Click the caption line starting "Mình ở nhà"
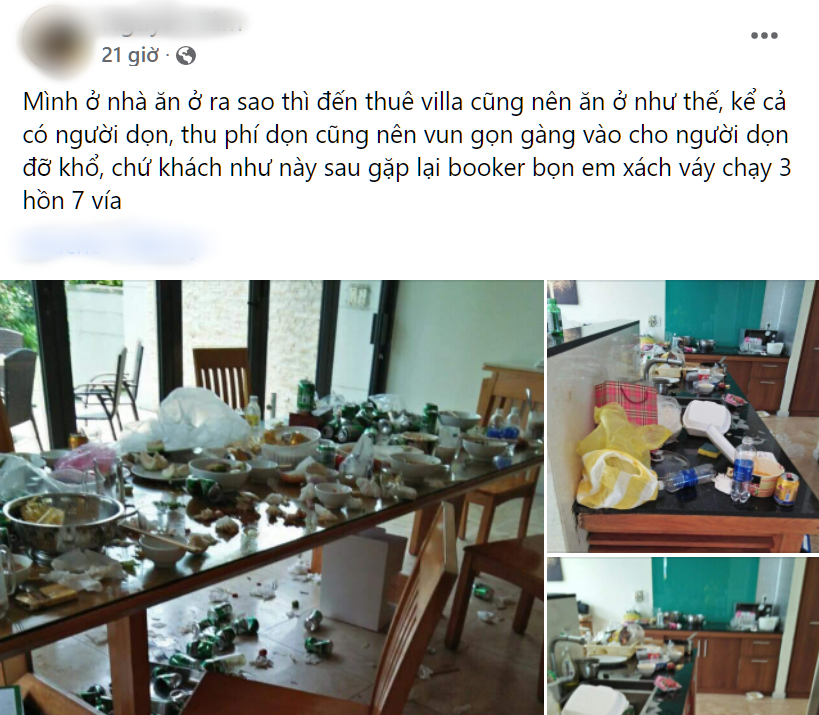This screenshot has width=819, height=715. pyautogui.click(x=404, y=102)
